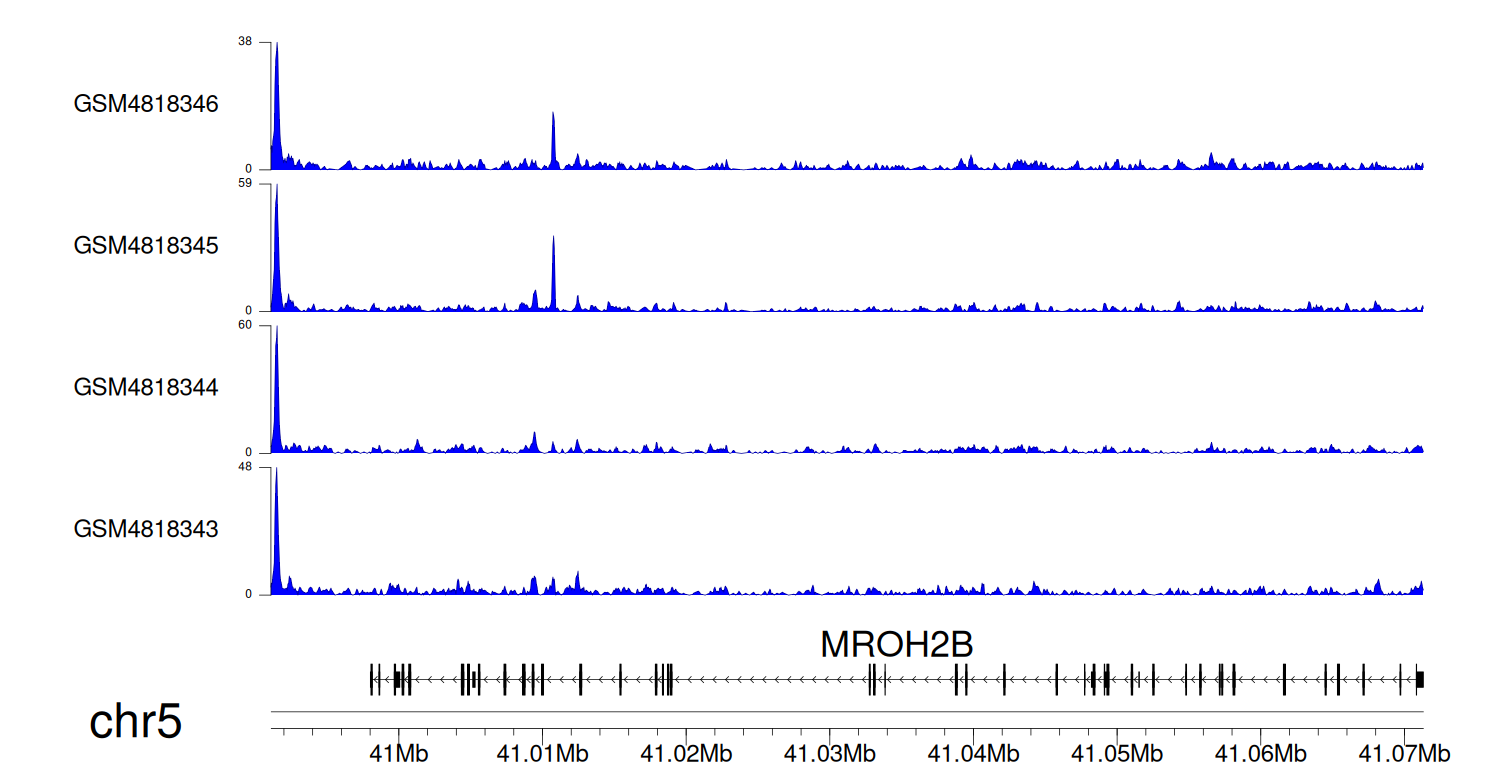This screenshot has height=780, width=1500.
Task: Select the 41.02Mb axis label
Action: [685, 753]
